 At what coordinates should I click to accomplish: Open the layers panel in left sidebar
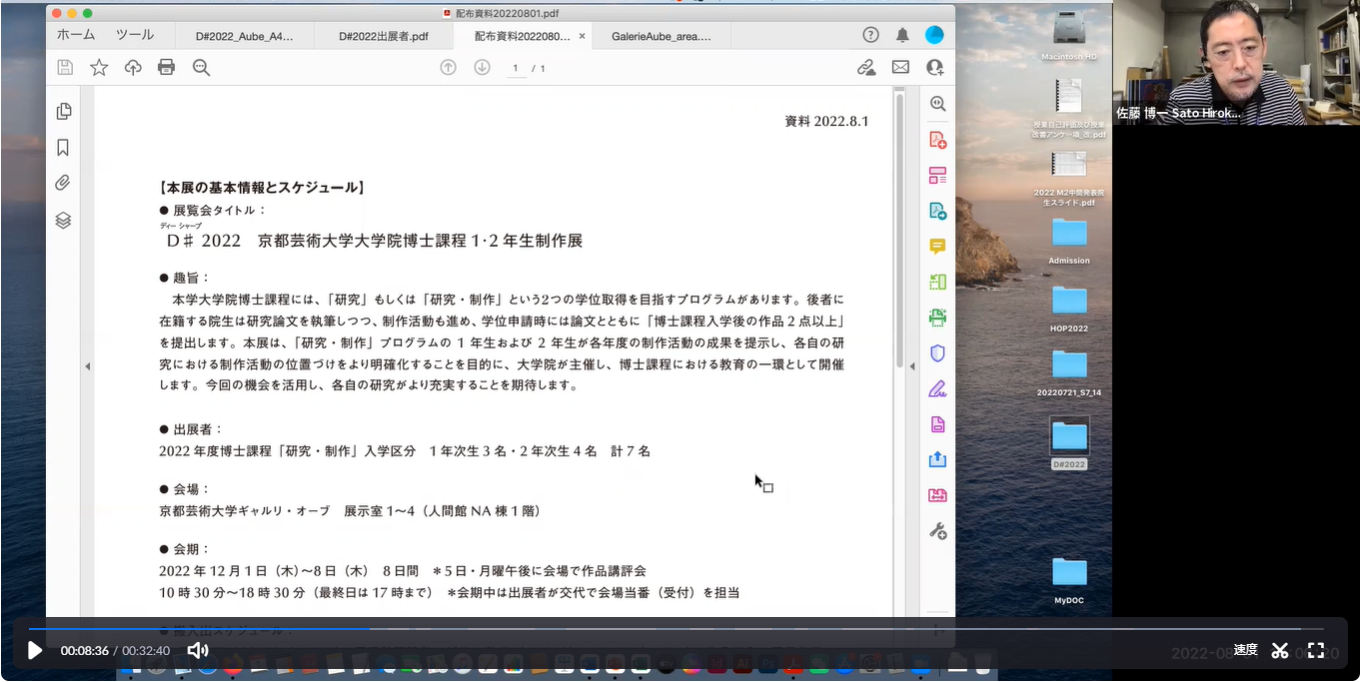coord(63,220)
